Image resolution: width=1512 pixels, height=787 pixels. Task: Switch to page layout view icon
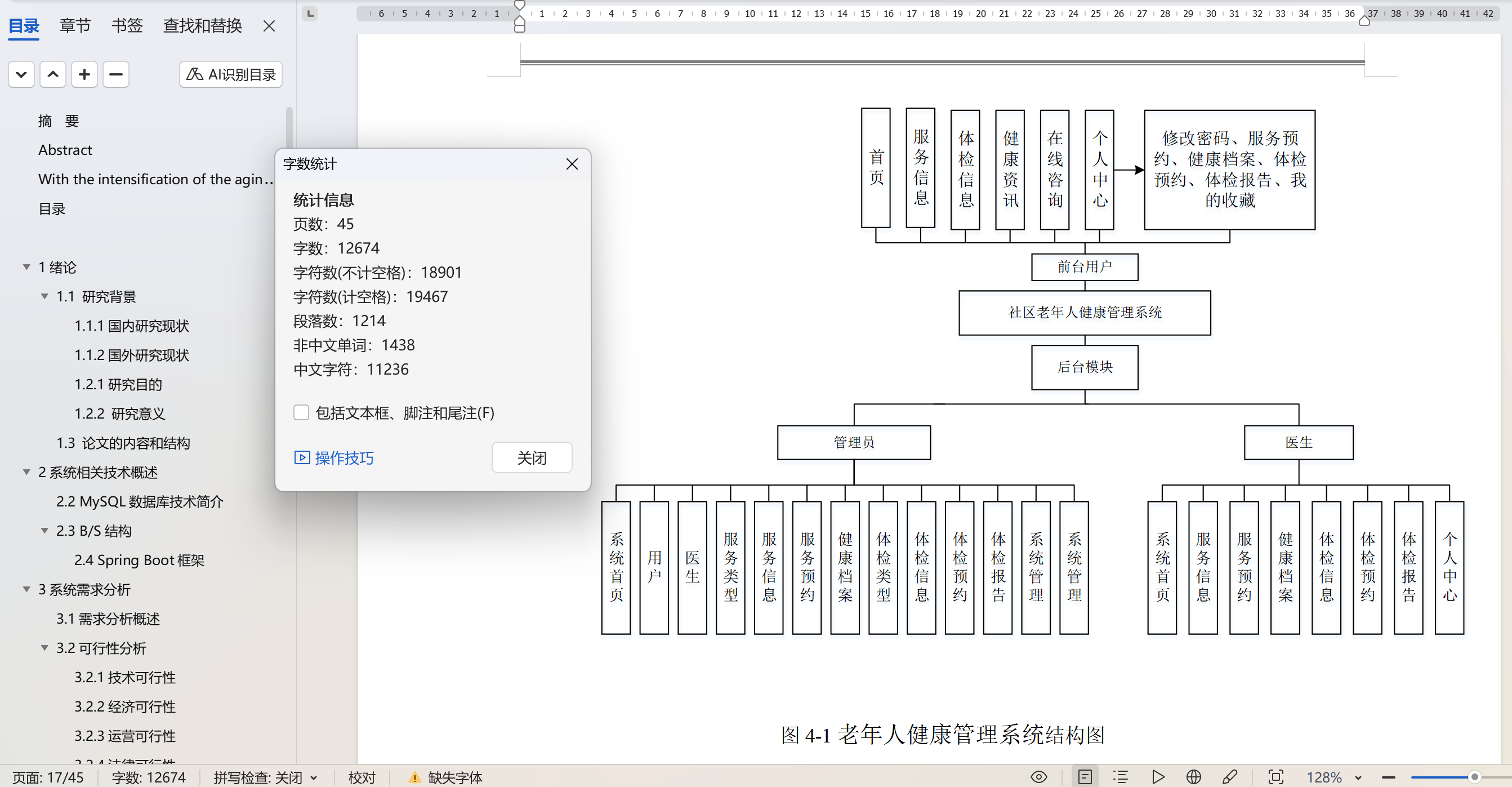tap(1085, 777)
